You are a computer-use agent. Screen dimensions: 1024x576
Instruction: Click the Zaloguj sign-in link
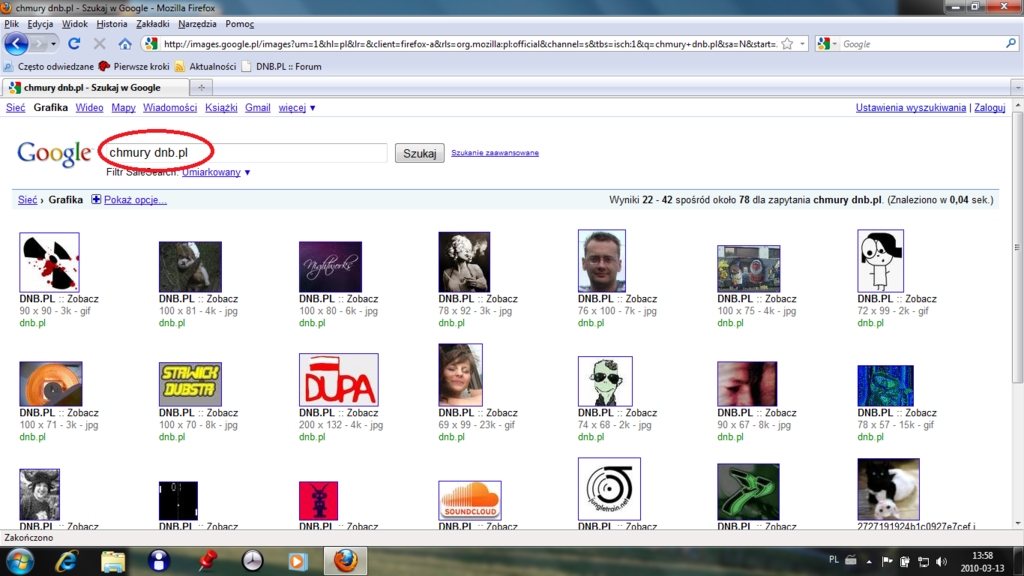pos(990,108)
